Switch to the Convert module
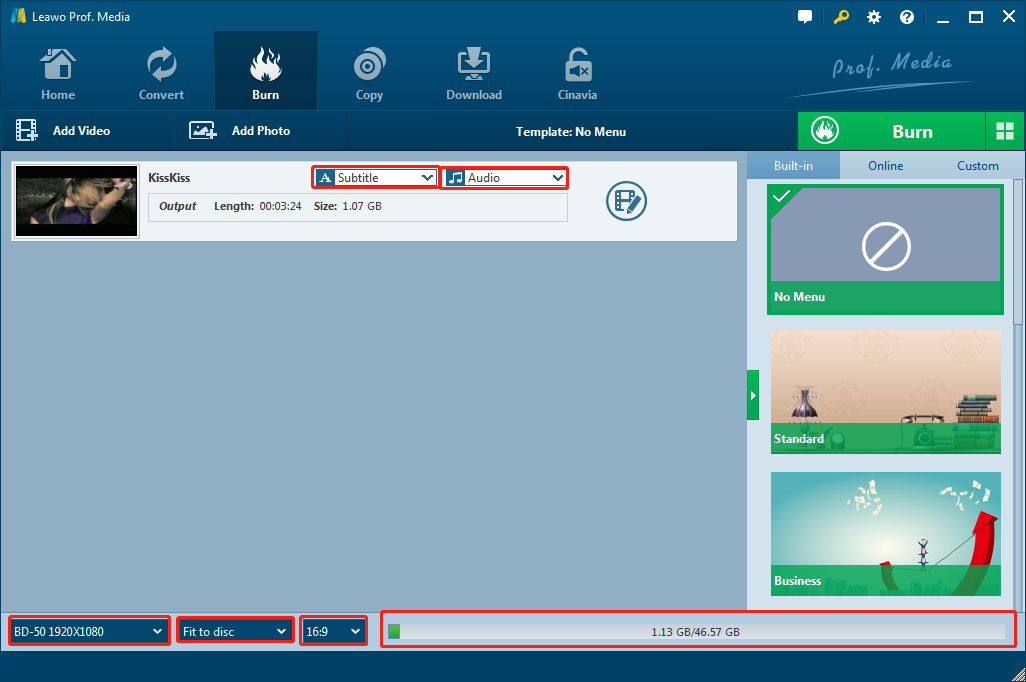 click(x=161, y=74)
